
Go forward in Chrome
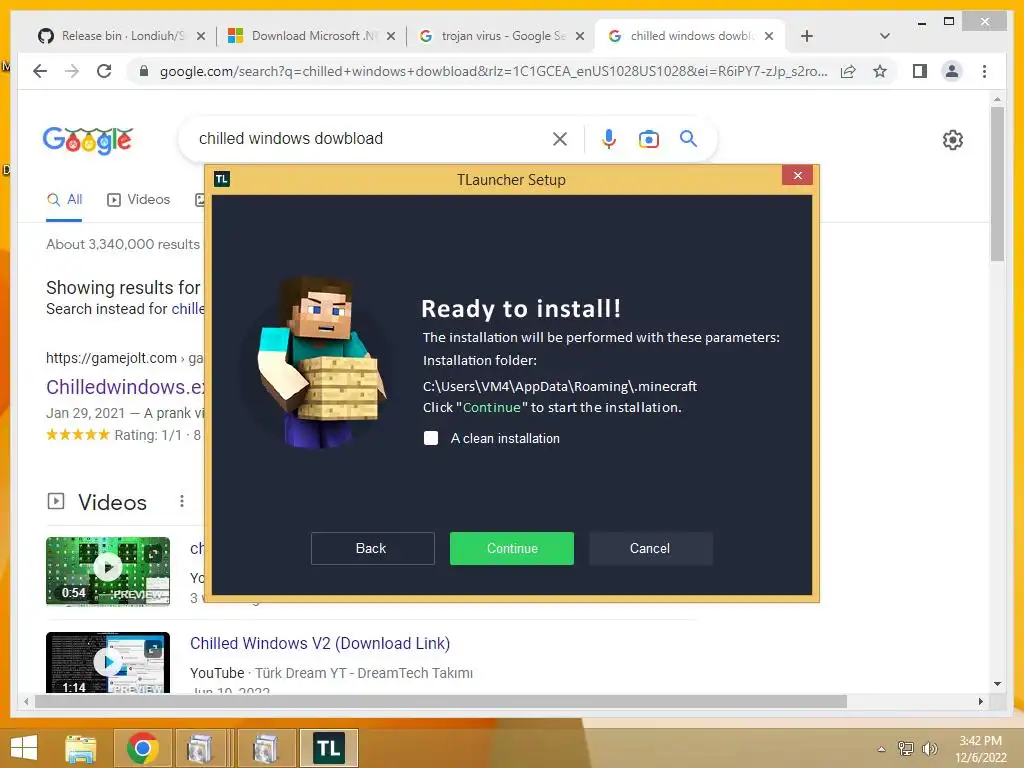72,71
